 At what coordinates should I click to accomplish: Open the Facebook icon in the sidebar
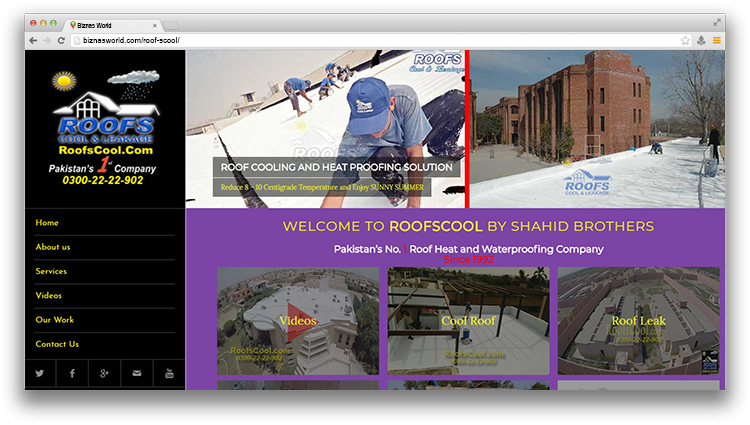pos(72,373)
